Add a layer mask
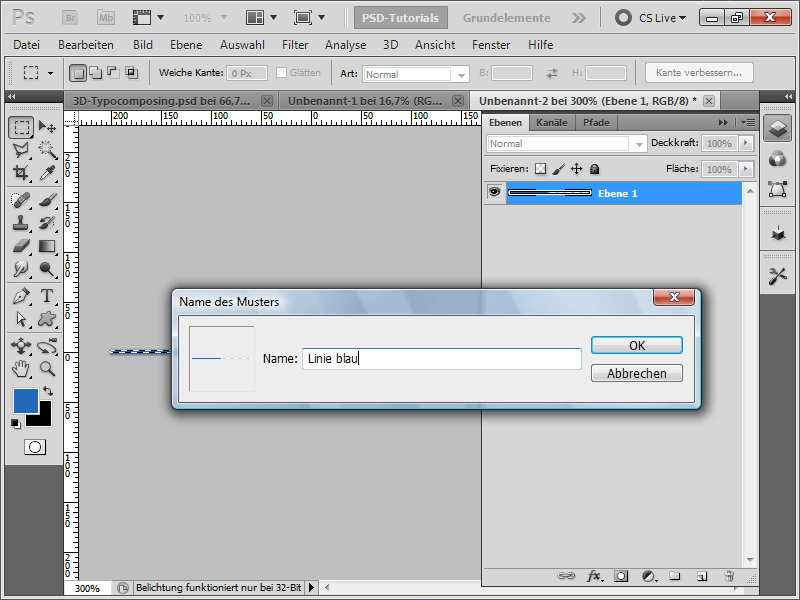Viewport: 800px width, 600px height. coord(621,577)
